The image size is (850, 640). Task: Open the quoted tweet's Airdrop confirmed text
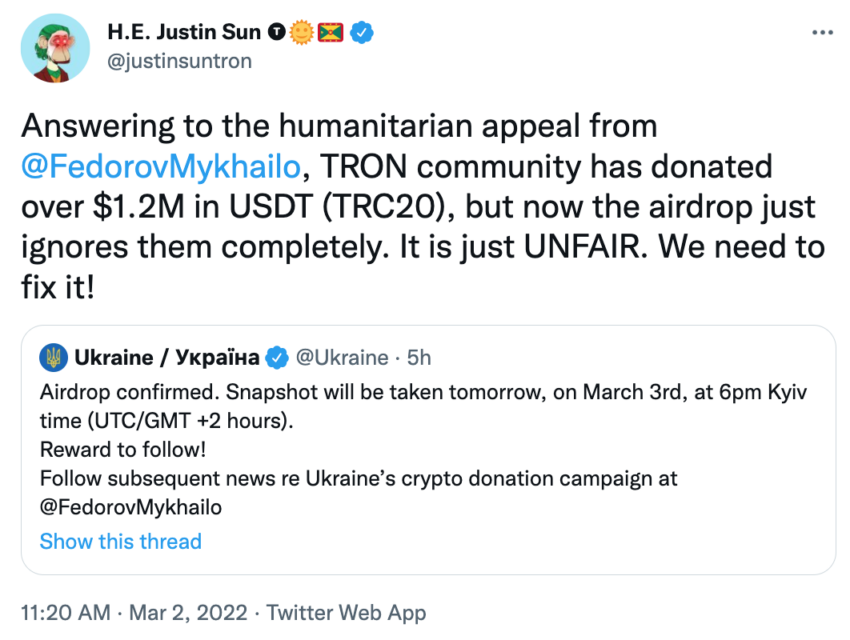400,390
